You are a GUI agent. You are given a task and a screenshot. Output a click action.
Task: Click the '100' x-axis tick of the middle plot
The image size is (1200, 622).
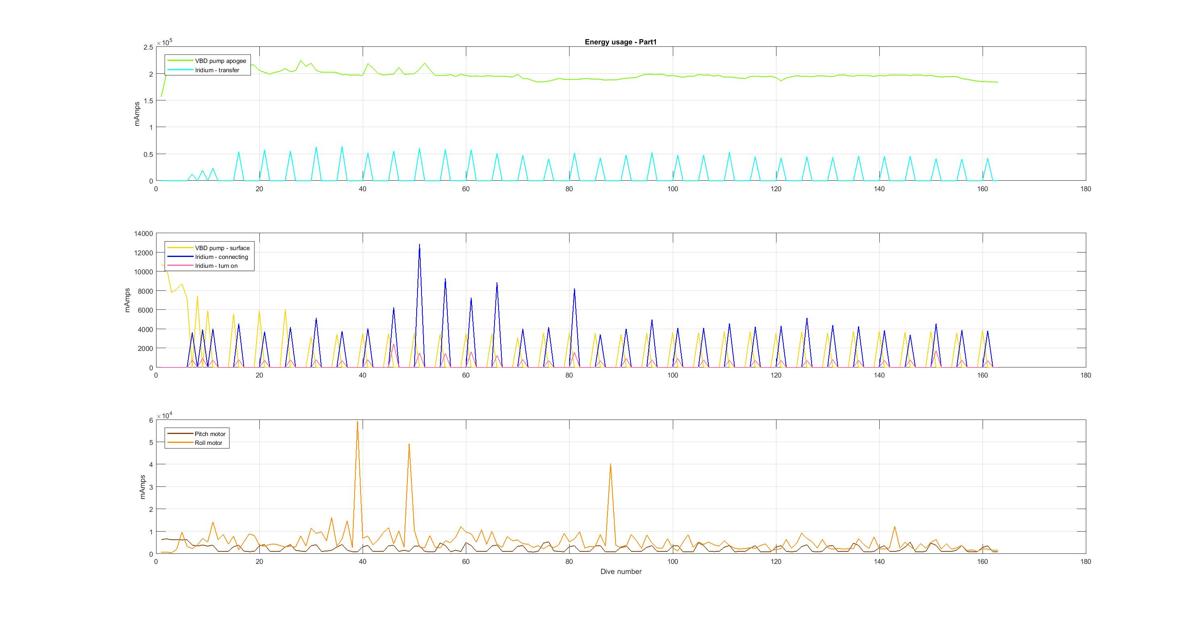click(x=672, y=375)
